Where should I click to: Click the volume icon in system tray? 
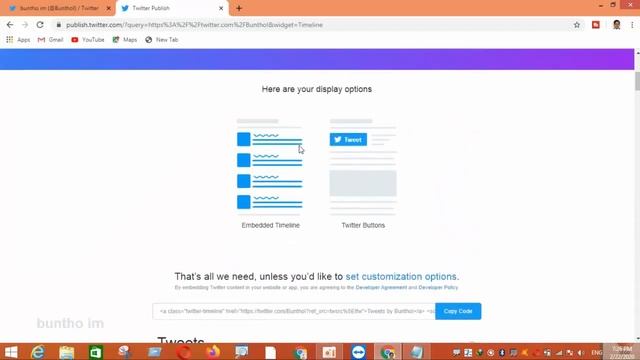[580, 352]
